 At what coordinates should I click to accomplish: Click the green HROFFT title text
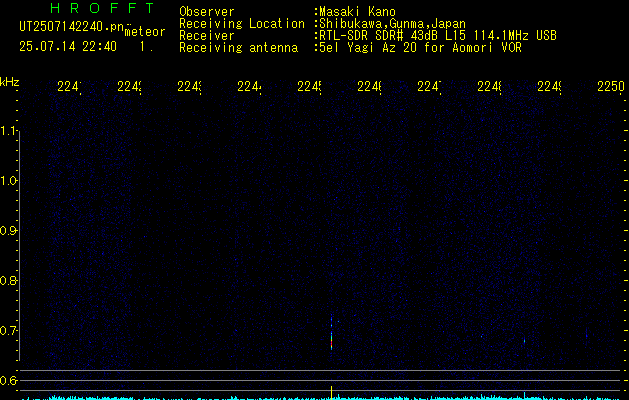[x=102, y=8]
